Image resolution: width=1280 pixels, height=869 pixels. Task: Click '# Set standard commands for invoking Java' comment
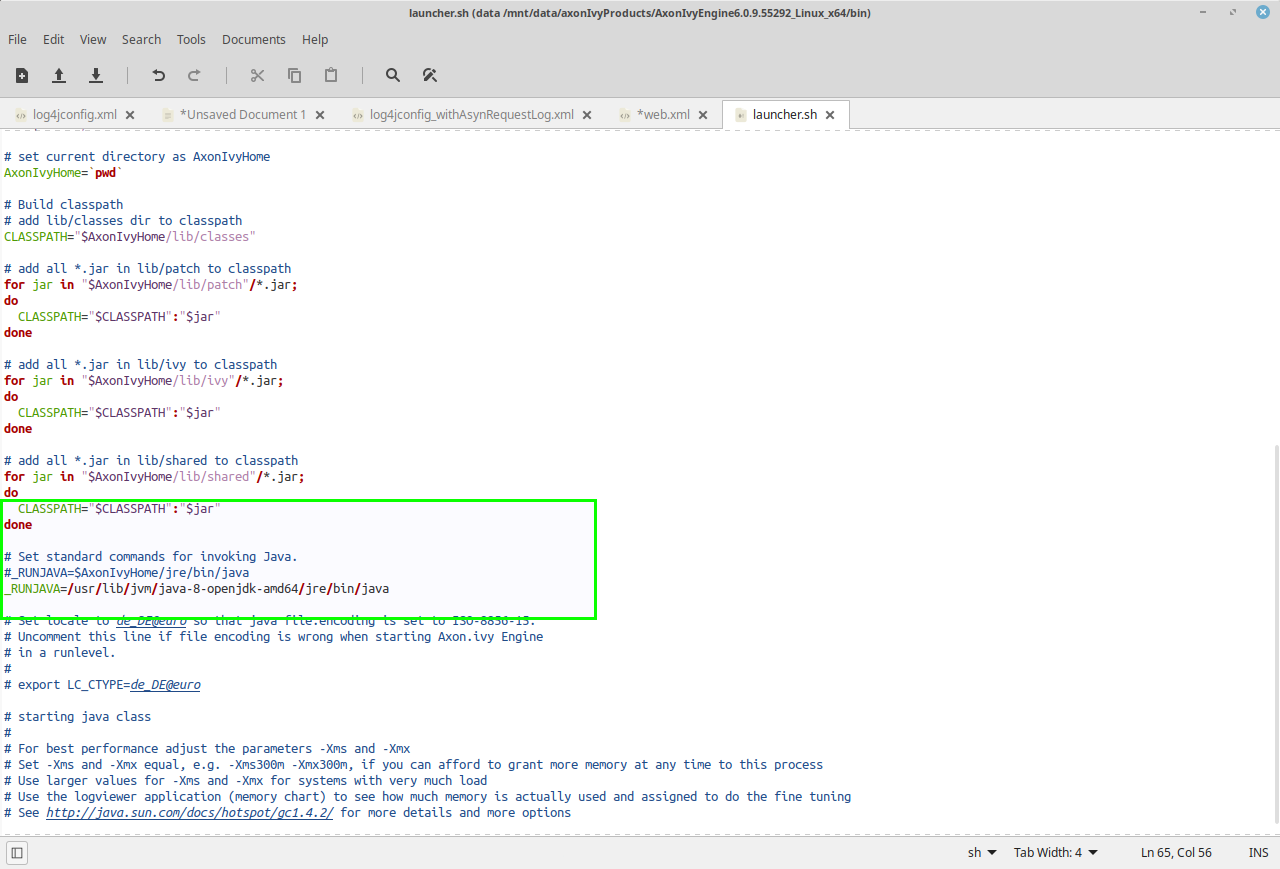point(151,557)
